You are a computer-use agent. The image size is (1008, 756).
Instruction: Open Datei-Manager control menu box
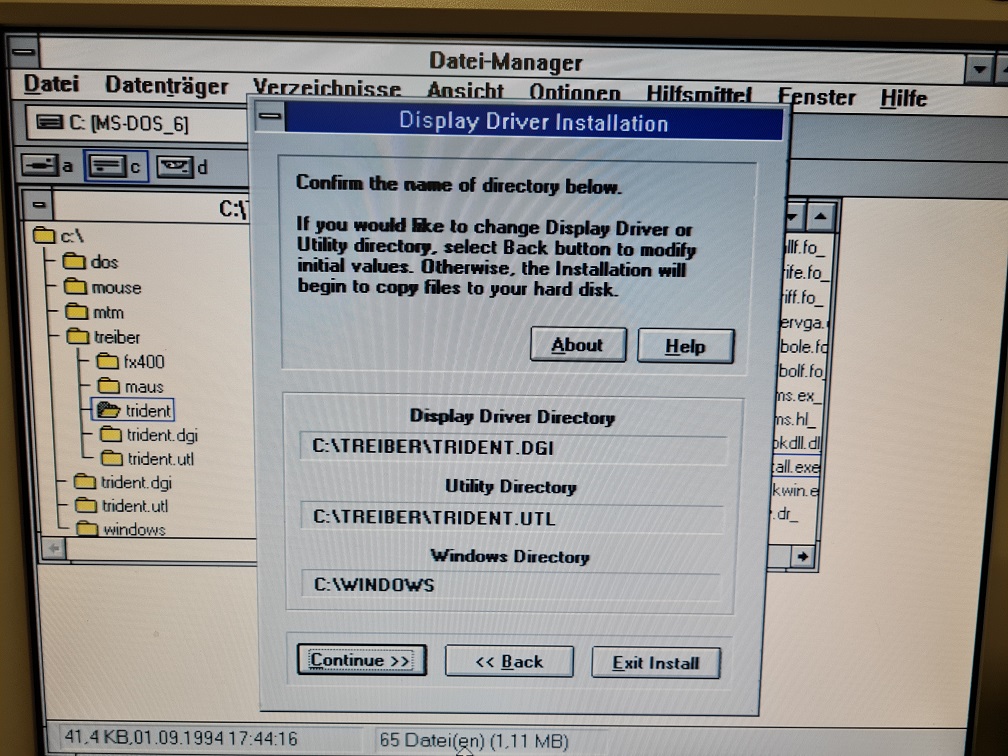tap(23, 52)
